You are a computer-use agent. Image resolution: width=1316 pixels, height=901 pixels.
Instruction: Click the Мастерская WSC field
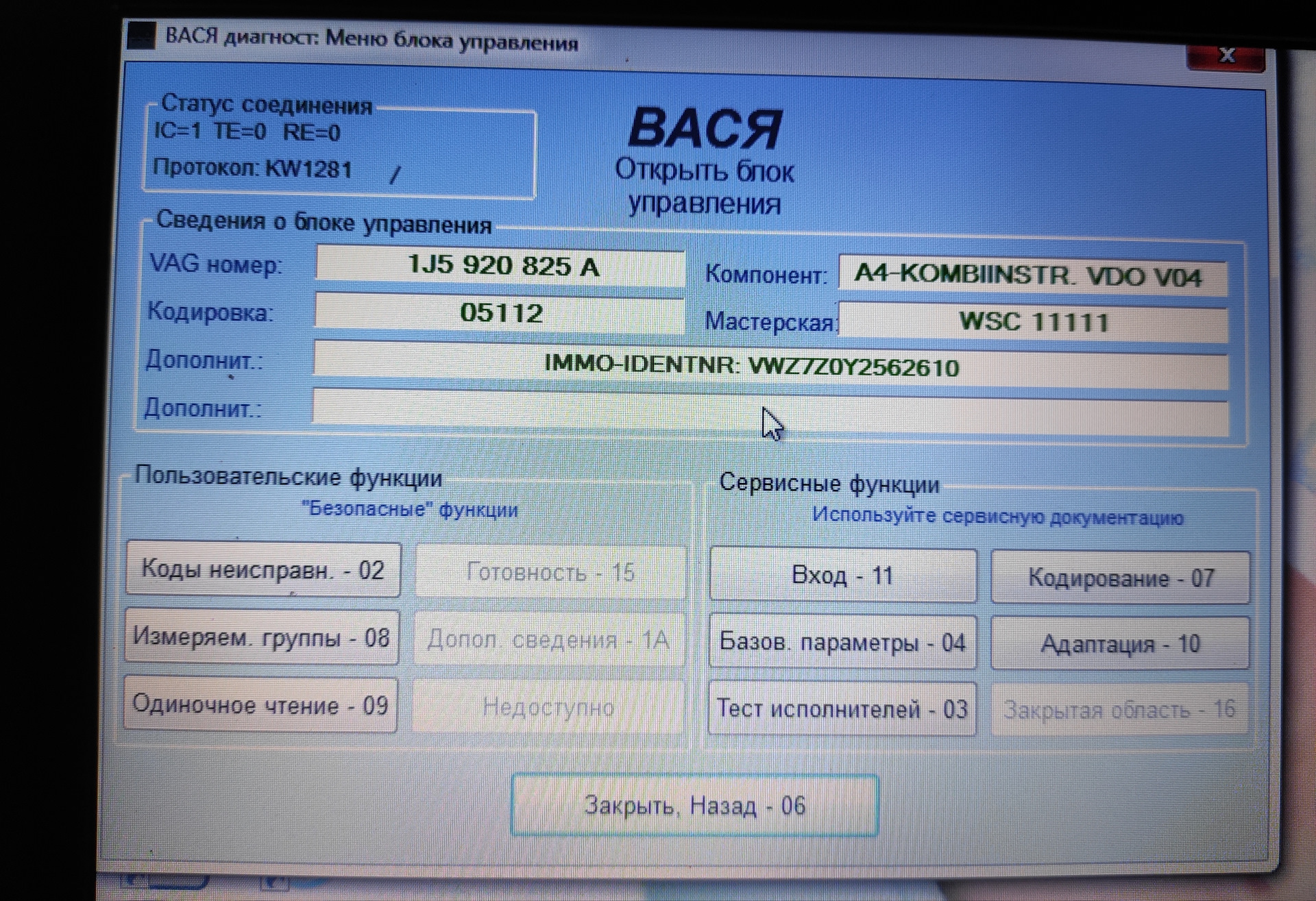(1033, 322)
